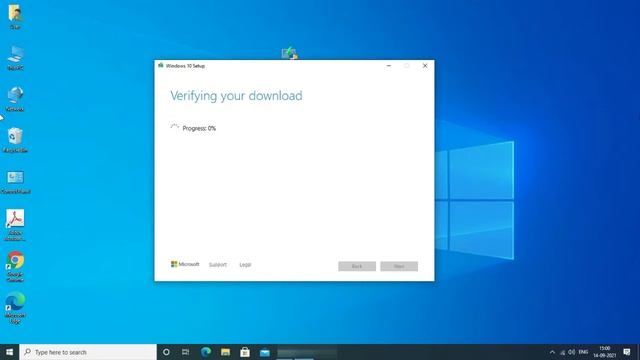Open network status tray icon
The height and width of the screenshot is (360, 640).
pyautogui.click(x=562, y=352)
